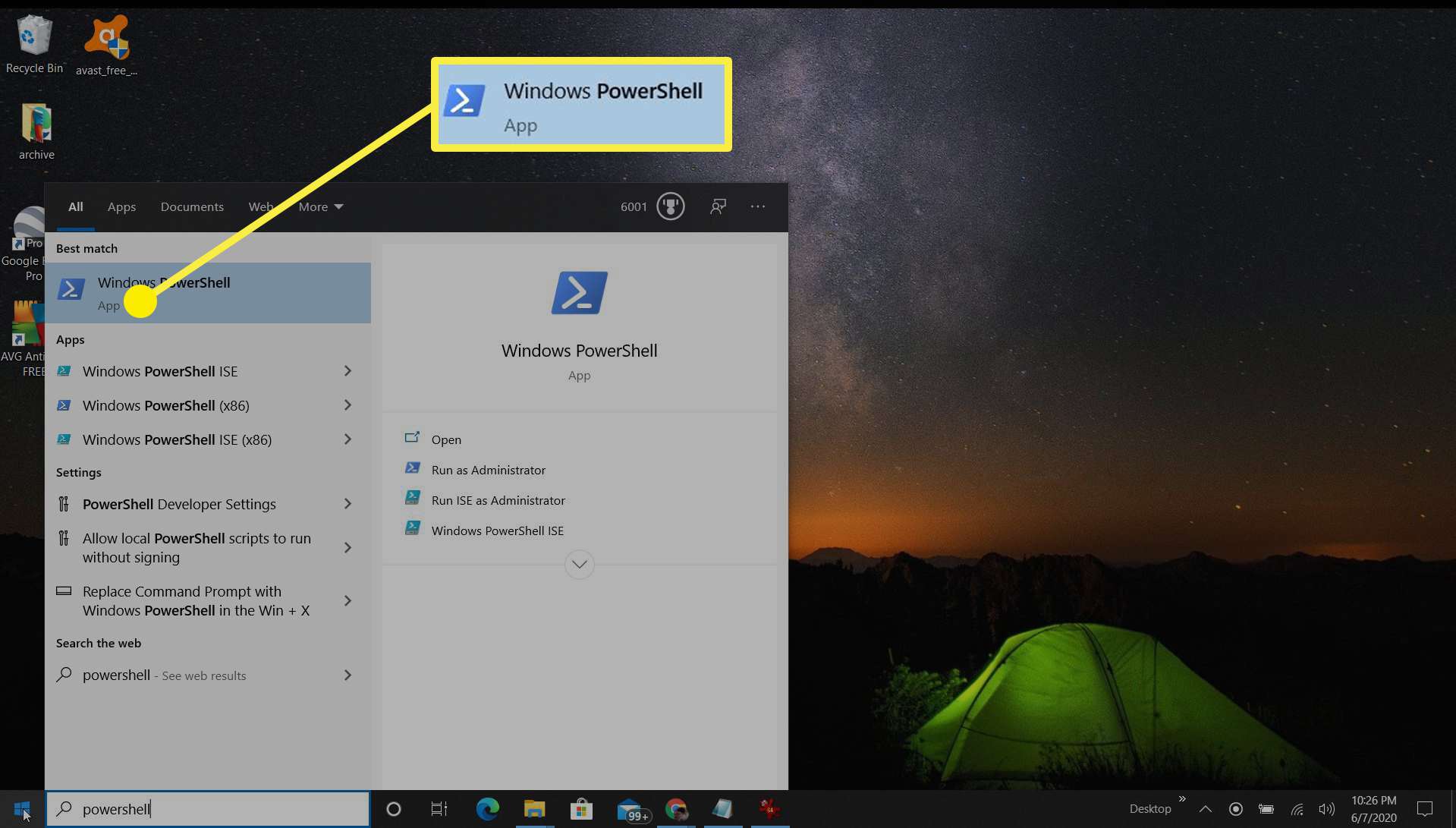Launch Microsoft Edge from the taskbar
The width and height of the screenshot is (1456, 828).
[487, 809]
